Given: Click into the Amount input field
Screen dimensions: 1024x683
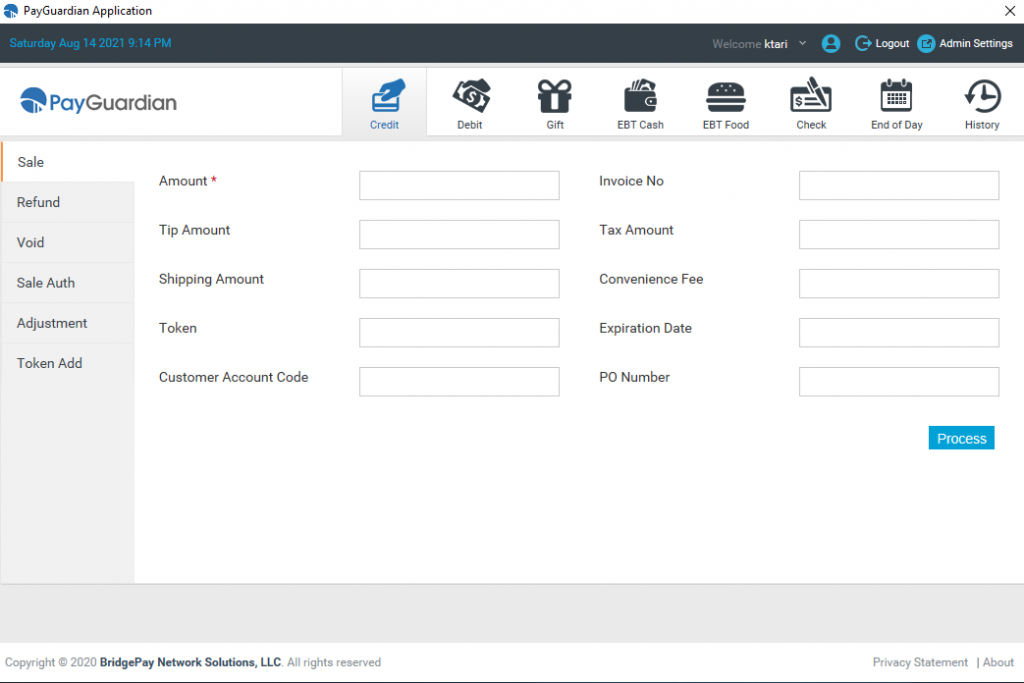Looking at the screenshot, I should coord(459,186).
